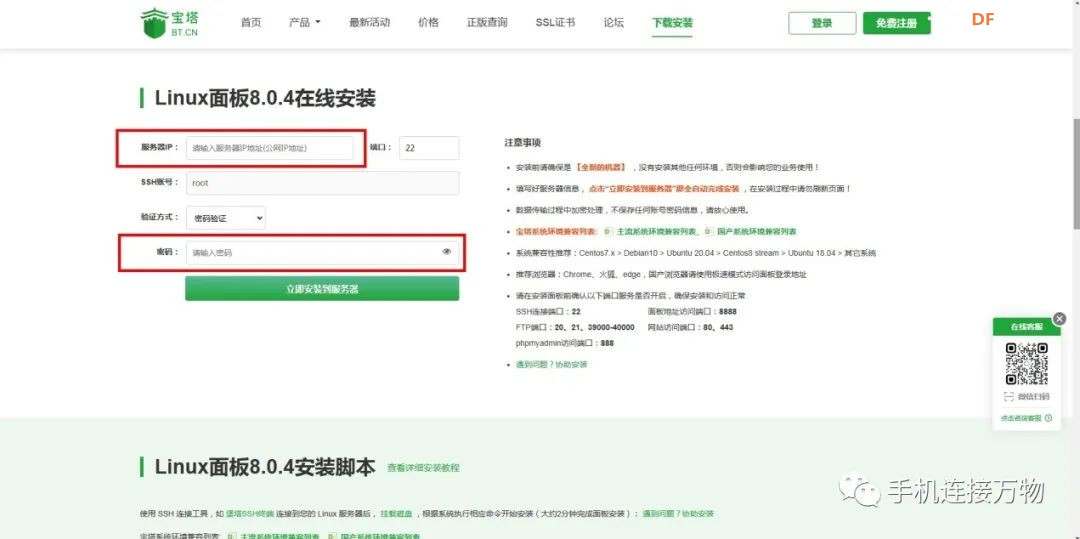Viewport: 1080px width, 539px height.
Task: Open 正版查询 in the top navigation
Action: [487, 23]
